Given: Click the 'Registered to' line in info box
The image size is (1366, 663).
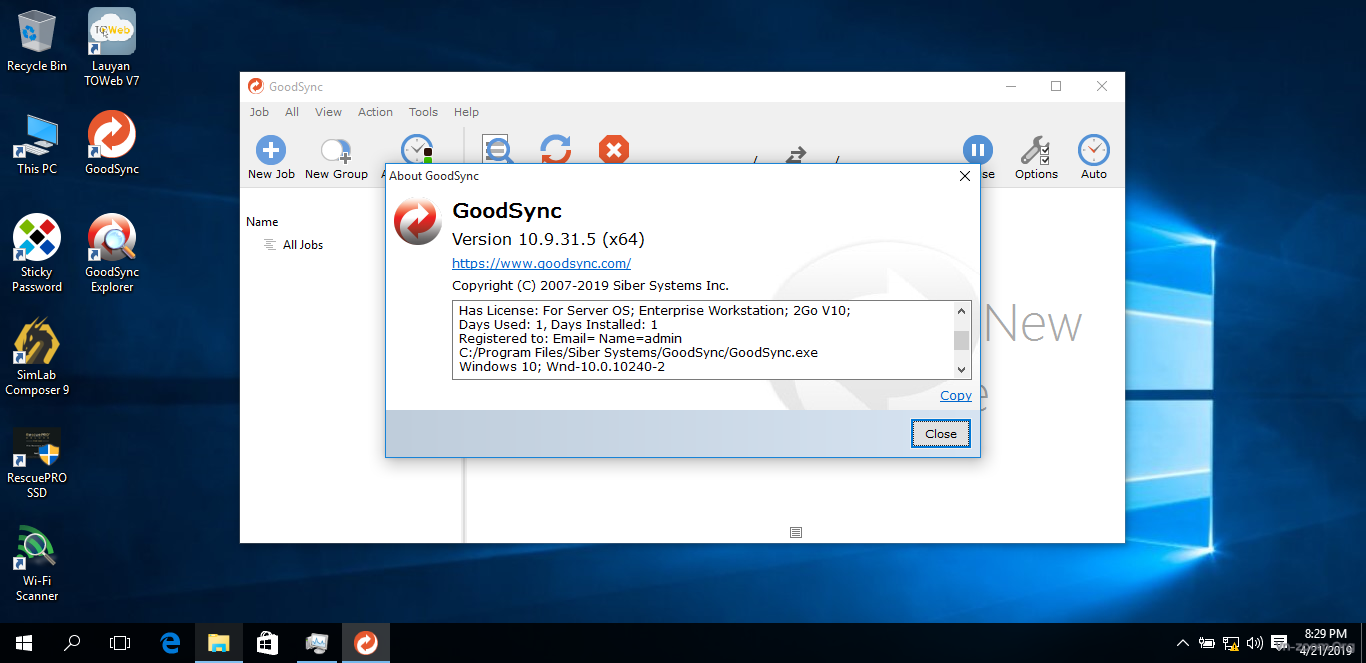Looking at the screenshot, I should 570,339.
